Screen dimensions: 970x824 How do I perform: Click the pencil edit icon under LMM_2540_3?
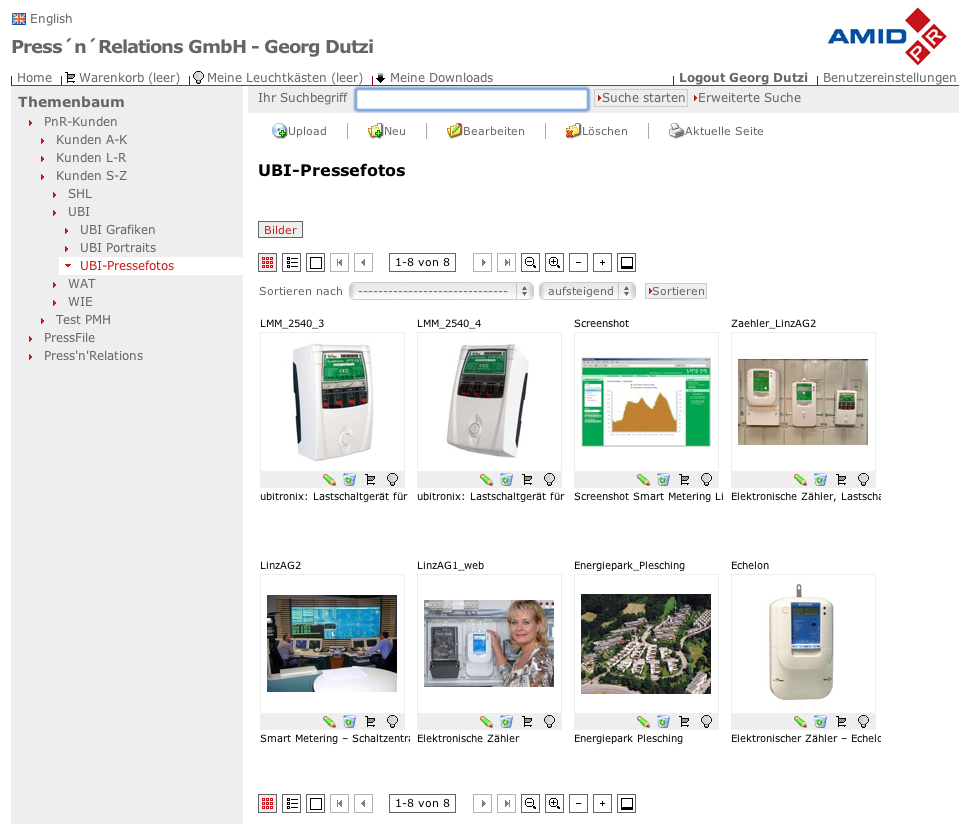pos(329,480)
